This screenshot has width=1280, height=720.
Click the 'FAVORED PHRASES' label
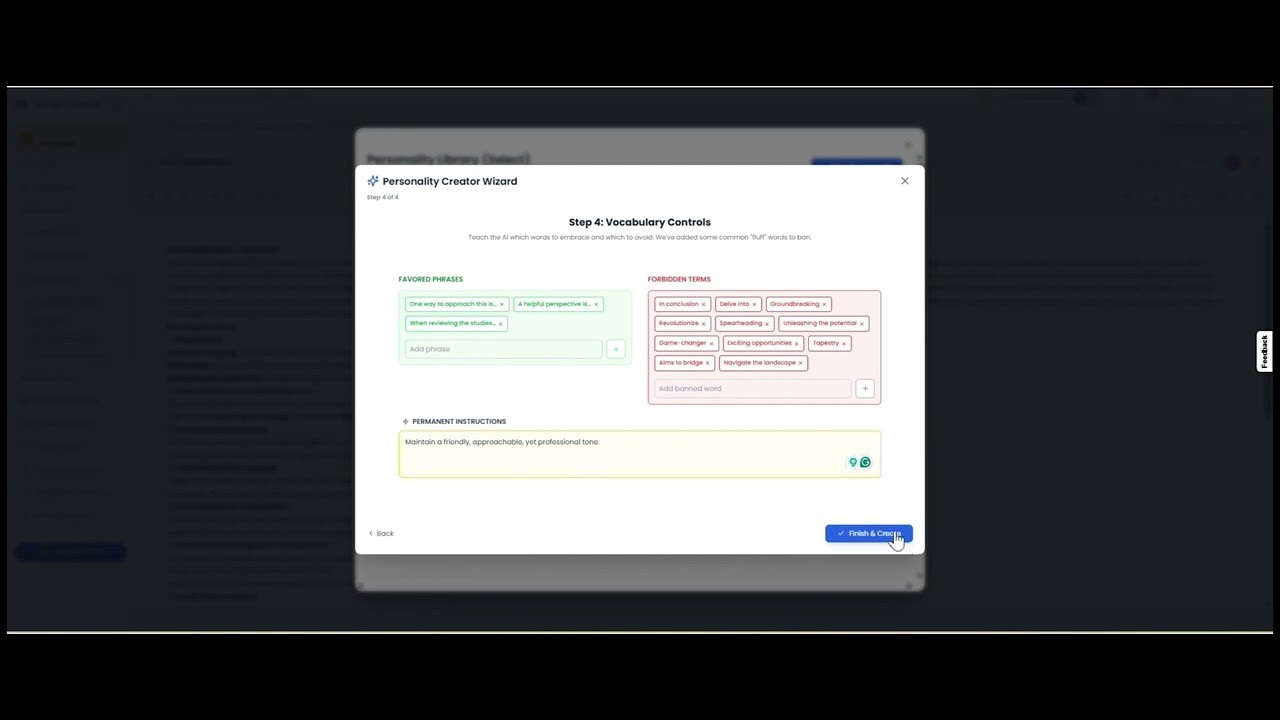click(431, 279)
